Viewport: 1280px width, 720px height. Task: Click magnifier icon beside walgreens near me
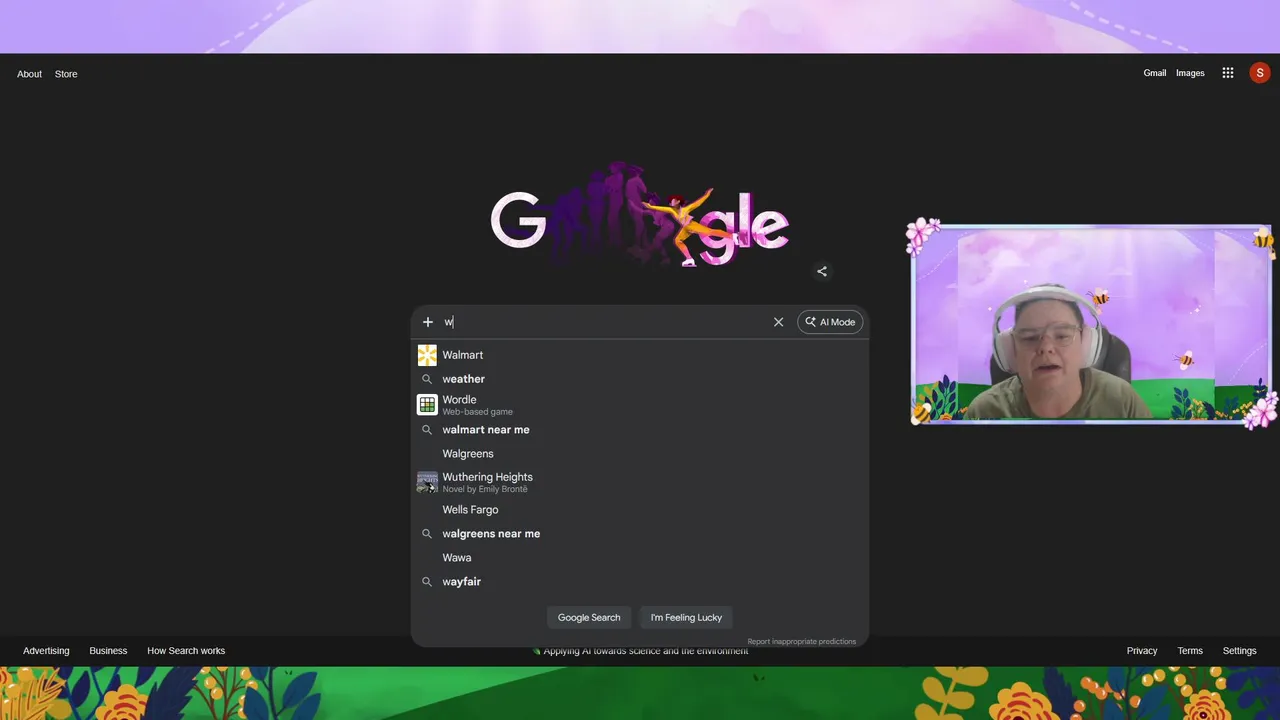[427, 534]
